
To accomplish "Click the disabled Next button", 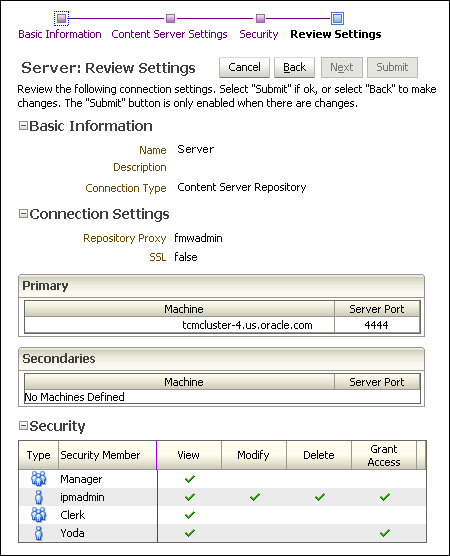I will pyautogui.click(x=342, y=67).
